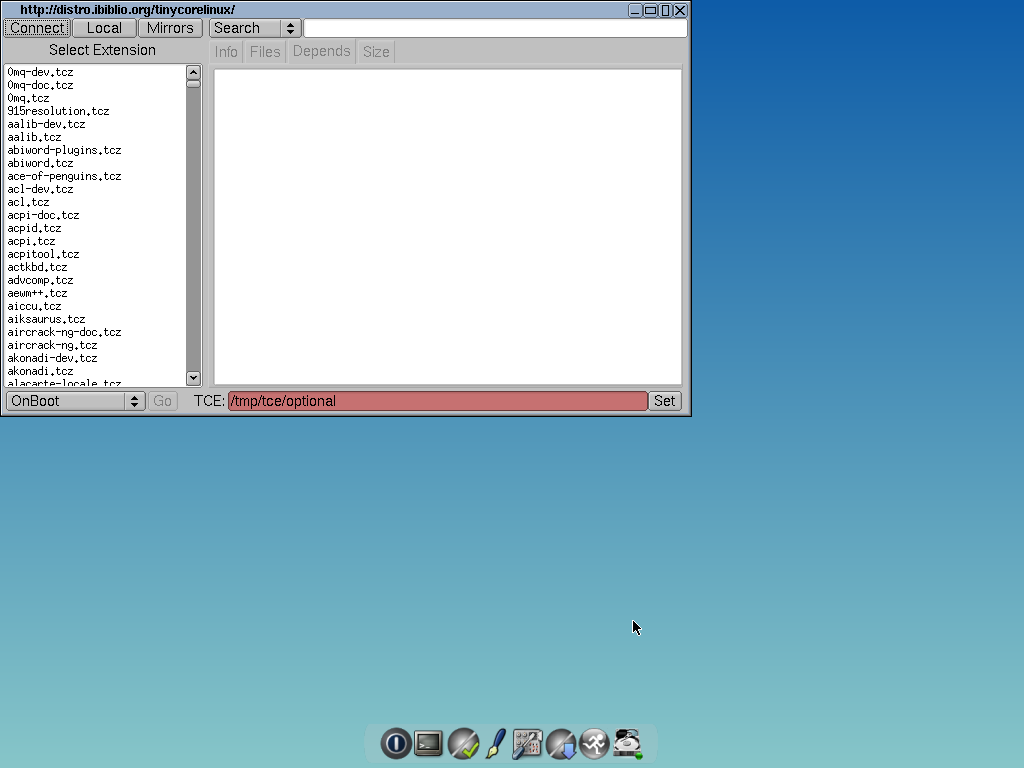The image size is (1024, 768).
Task: Switch to the Depends tab
Action: [321, 51]
